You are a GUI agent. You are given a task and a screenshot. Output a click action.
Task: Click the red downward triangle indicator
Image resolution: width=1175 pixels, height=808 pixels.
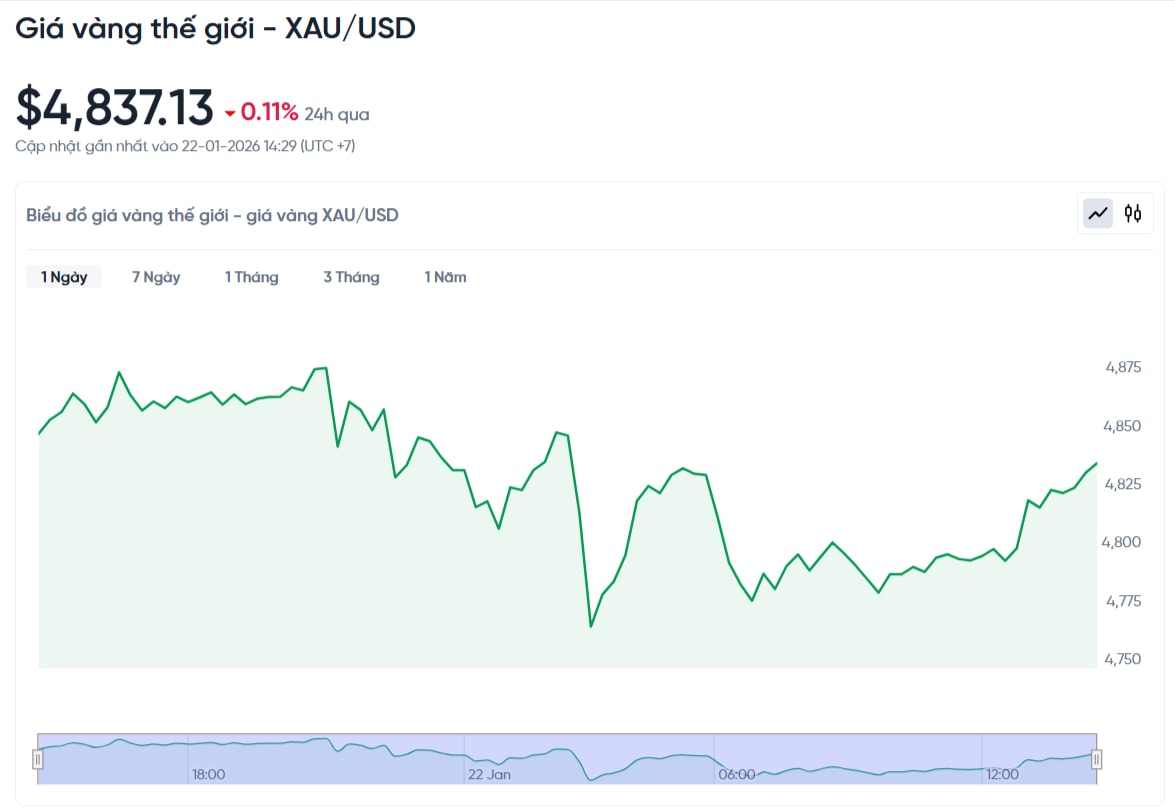point(231,112)
